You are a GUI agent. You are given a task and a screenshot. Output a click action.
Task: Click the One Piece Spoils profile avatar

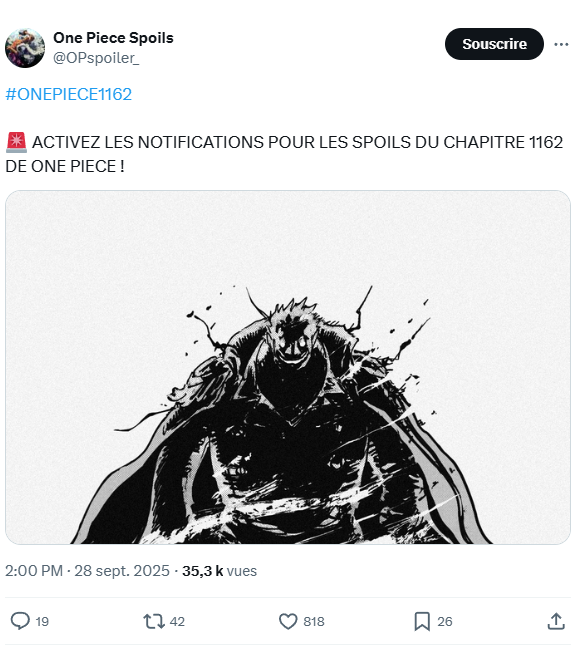tap(25, 48)
